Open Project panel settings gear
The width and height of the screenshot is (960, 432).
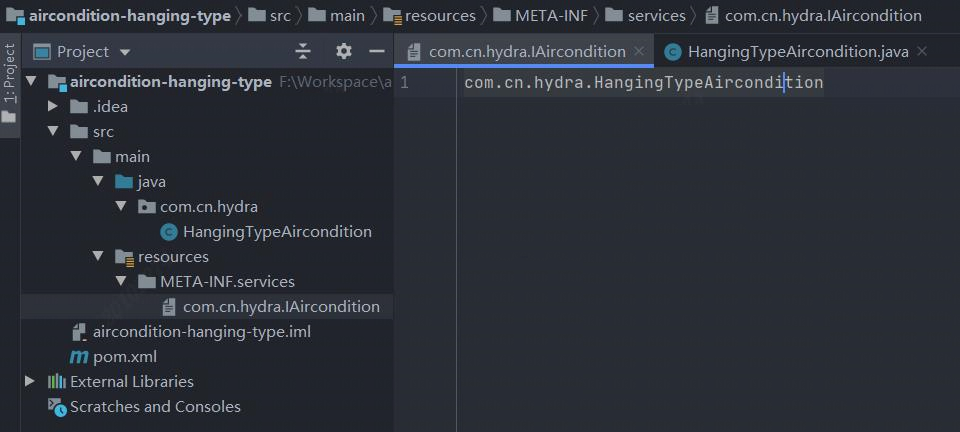click(344, 51)
